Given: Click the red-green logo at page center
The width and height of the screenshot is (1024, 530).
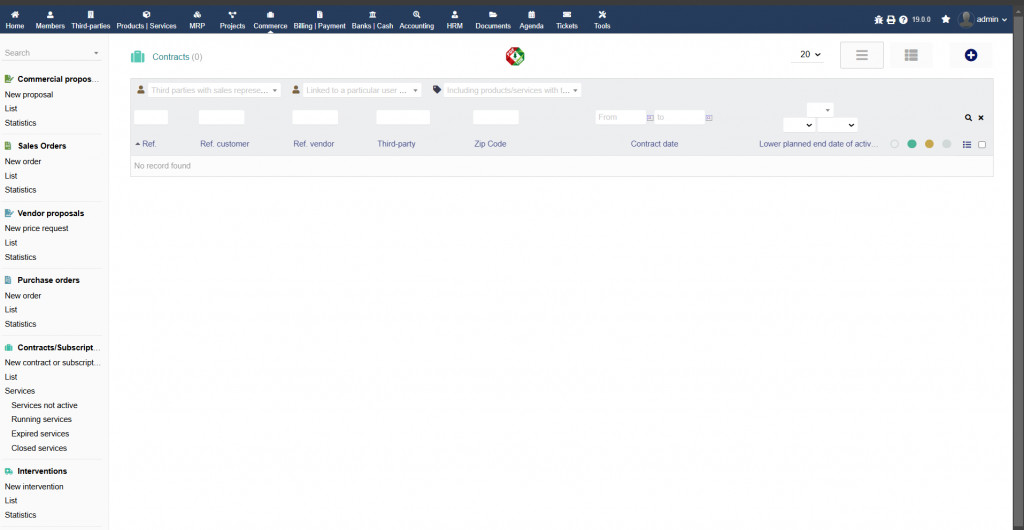Looking at the screenshot, I should (x=515, y=56).
